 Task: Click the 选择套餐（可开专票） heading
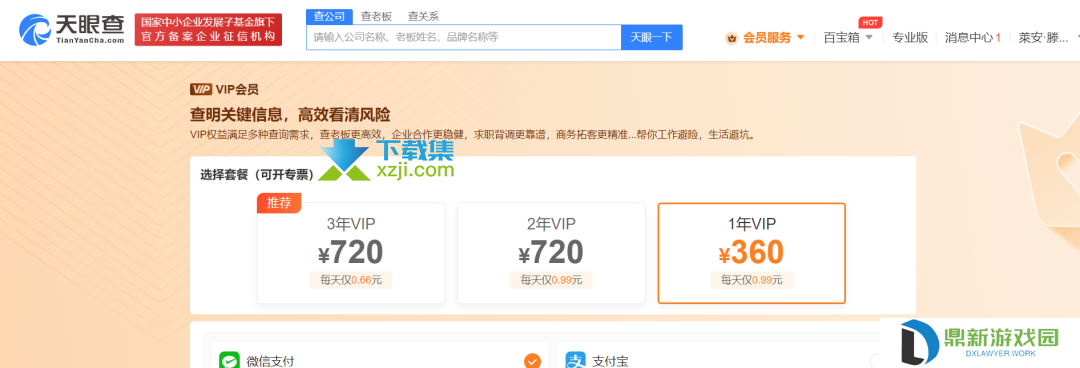tap(257, 174)
